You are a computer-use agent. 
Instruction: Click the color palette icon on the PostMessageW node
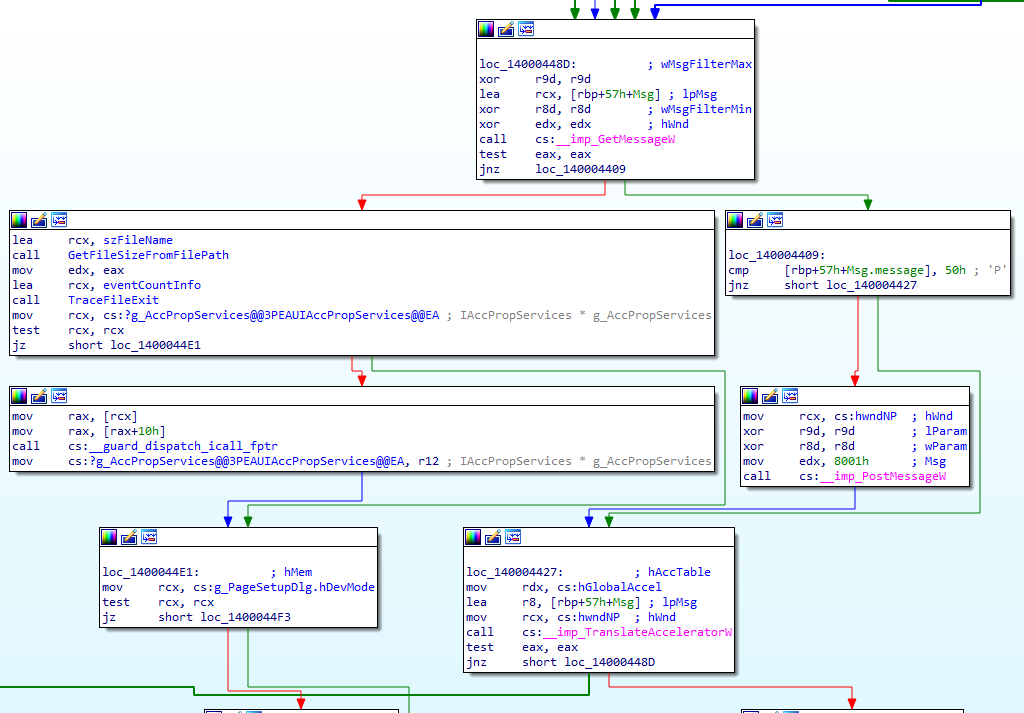(x=748, y=395)
